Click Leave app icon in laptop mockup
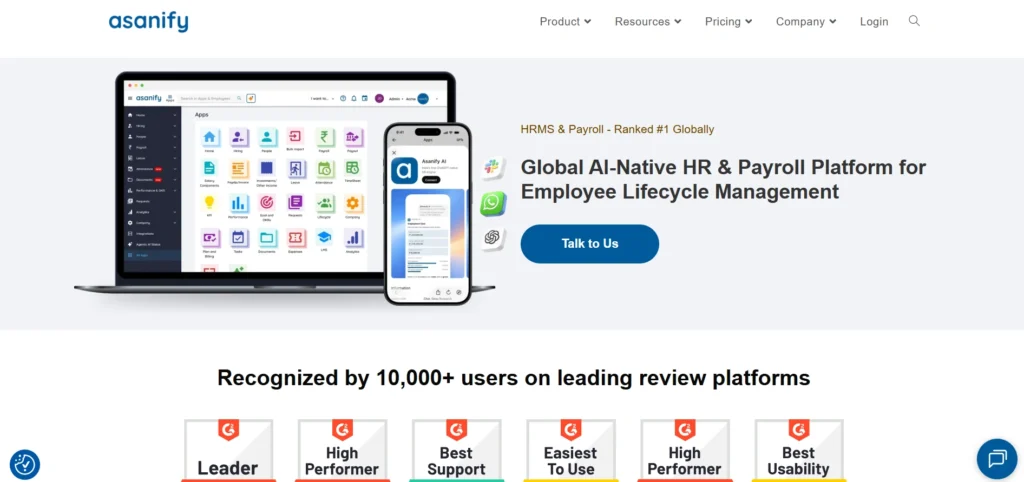 pos(295,169)
